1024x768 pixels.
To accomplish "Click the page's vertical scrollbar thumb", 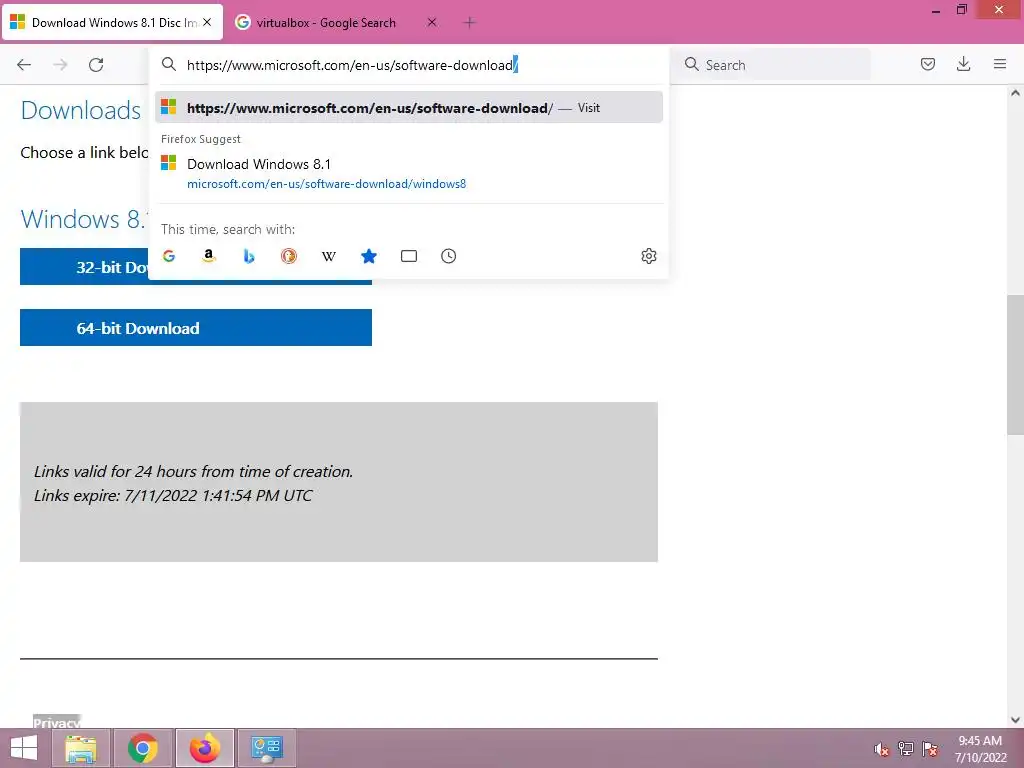I will click(1015, 364).
